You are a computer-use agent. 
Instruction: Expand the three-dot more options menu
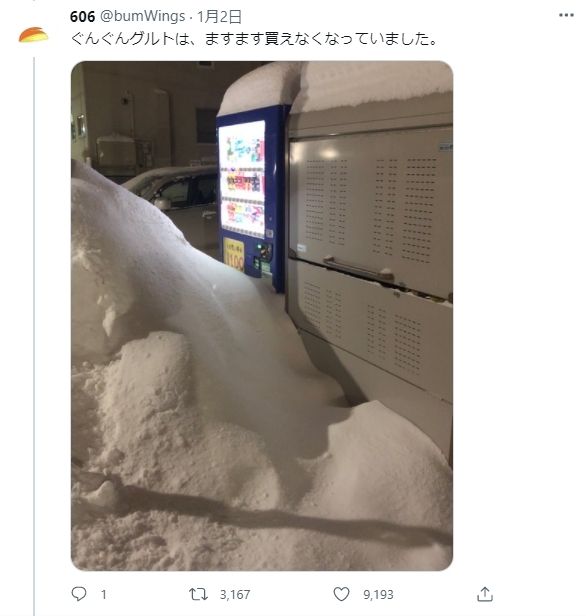click(x=566, y=15)
